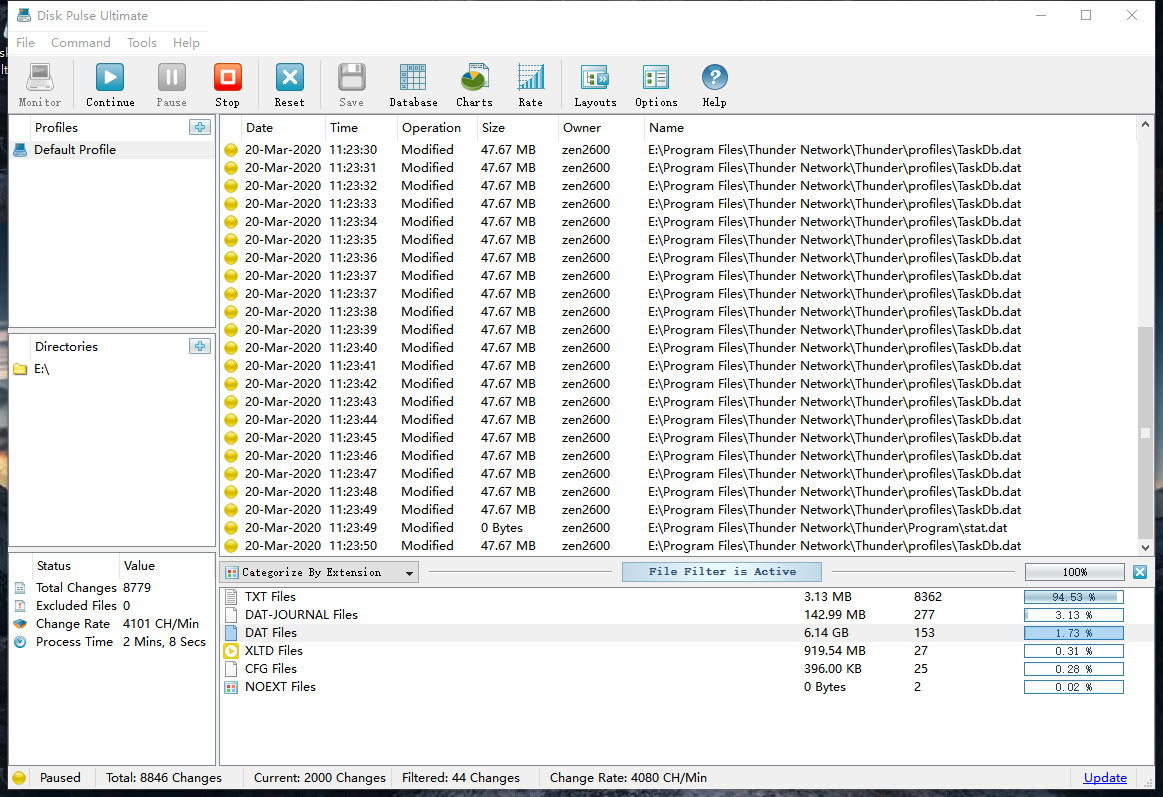Expand the Categorize By Extension dropdown
The width and height of the screenshot is (1163, 797).
[410, 573]
